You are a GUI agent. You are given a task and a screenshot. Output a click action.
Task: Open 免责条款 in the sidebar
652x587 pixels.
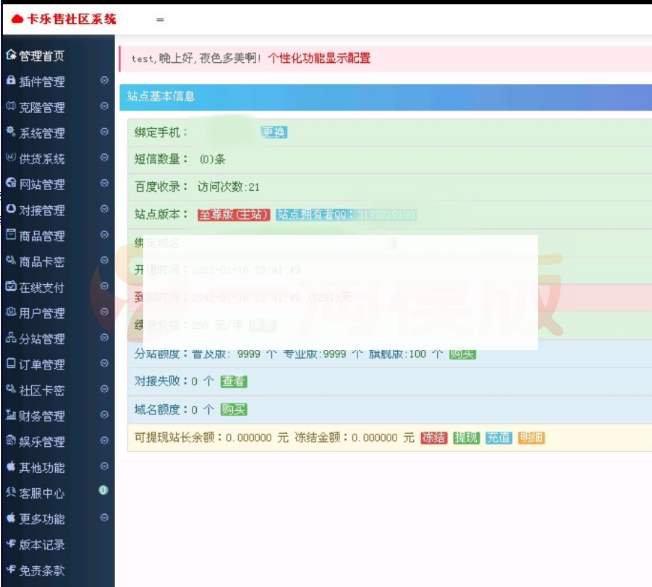tap(40, 570)
